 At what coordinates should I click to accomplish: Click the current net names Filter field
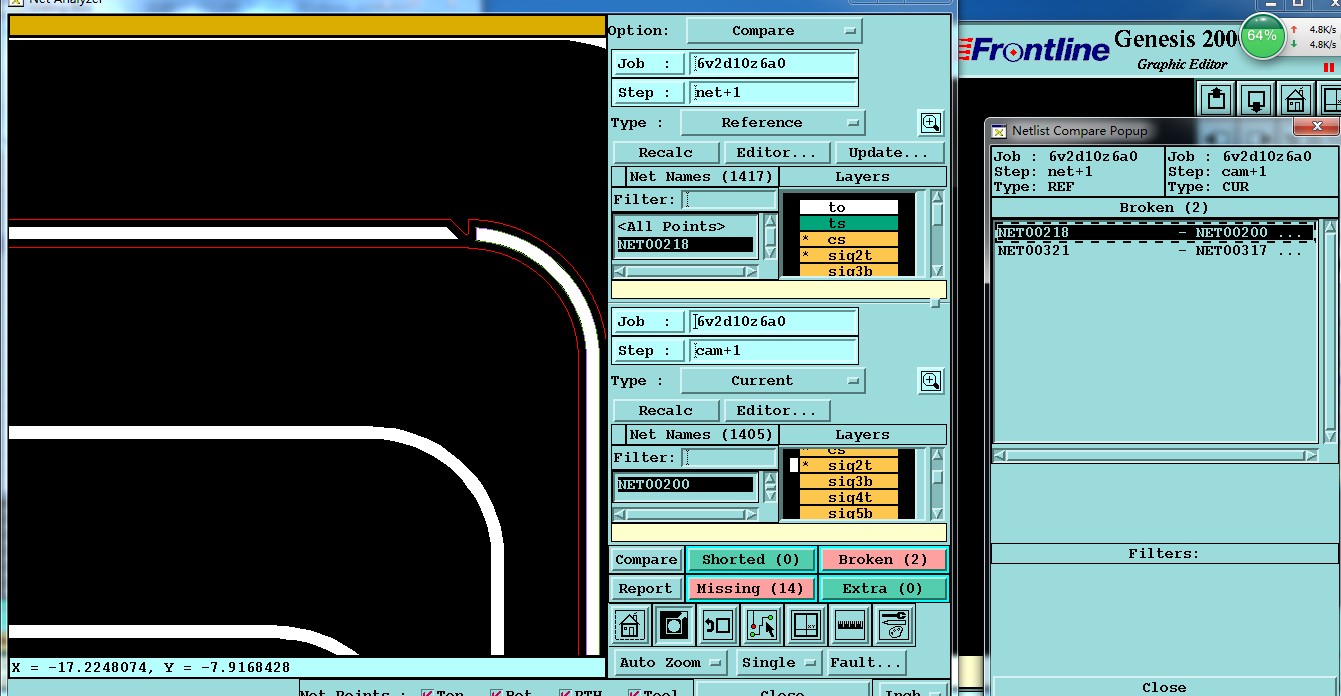730,458
